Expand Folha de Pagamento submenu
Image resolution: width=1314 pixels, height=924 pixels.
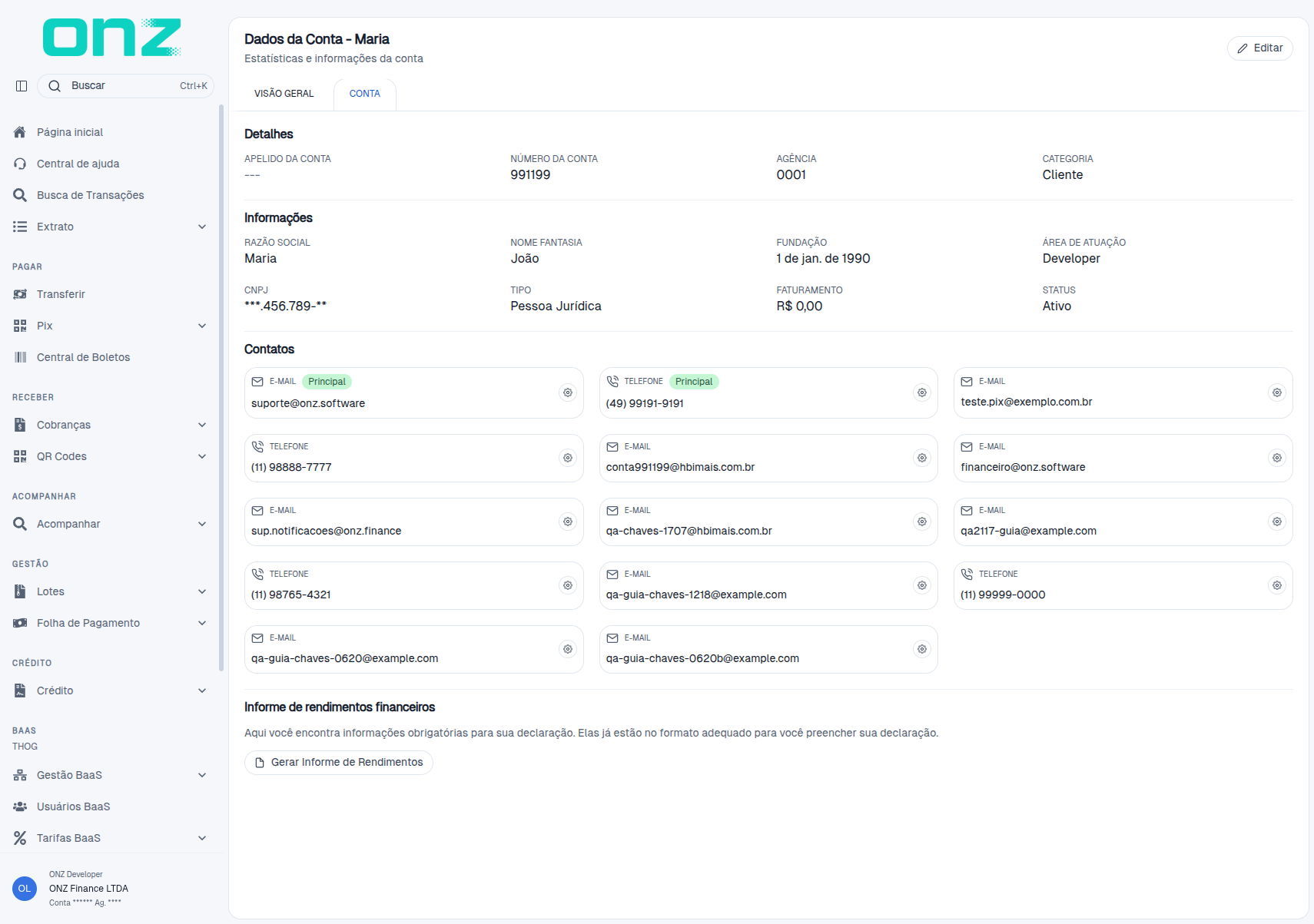(x=202, y=623)
